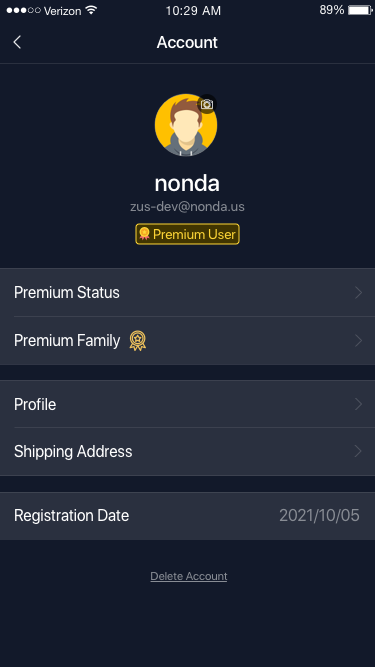Tap the back arrow in header
The image size is (375, 667).
[x=17, y=42]
